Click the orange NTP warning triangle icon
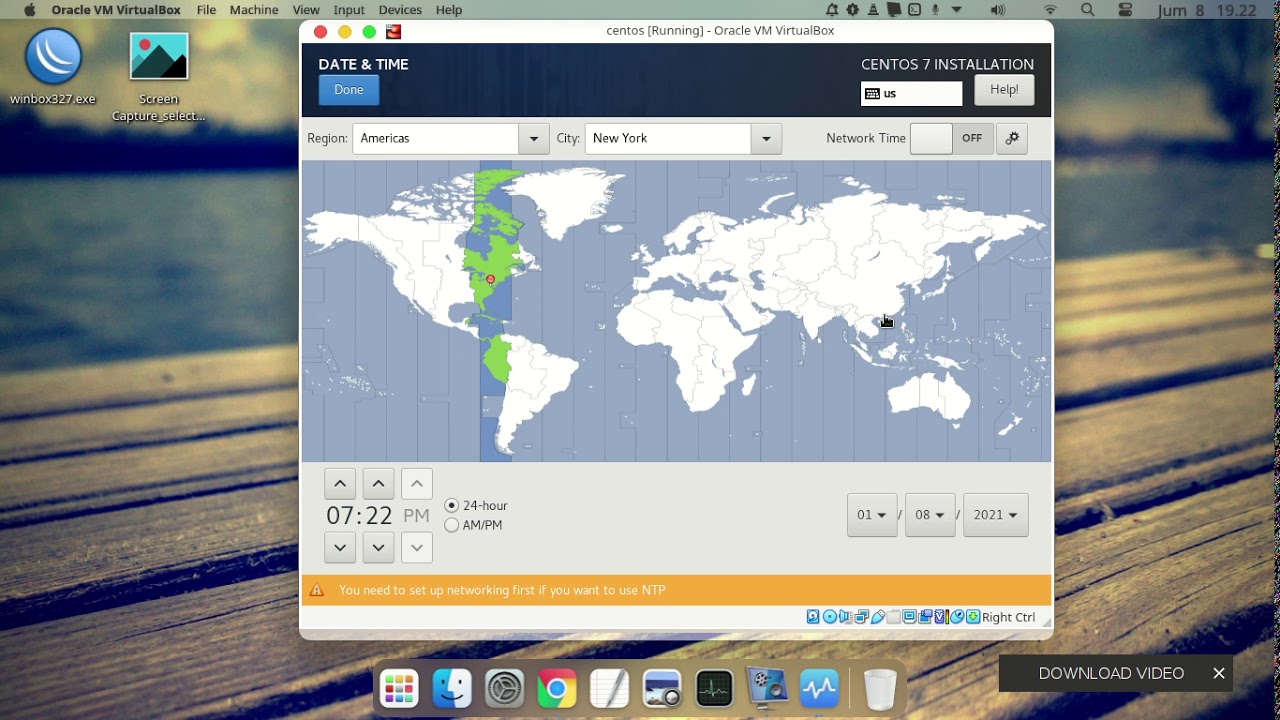The width and height of the screenshot is (1280, 720). coord(317,590)
